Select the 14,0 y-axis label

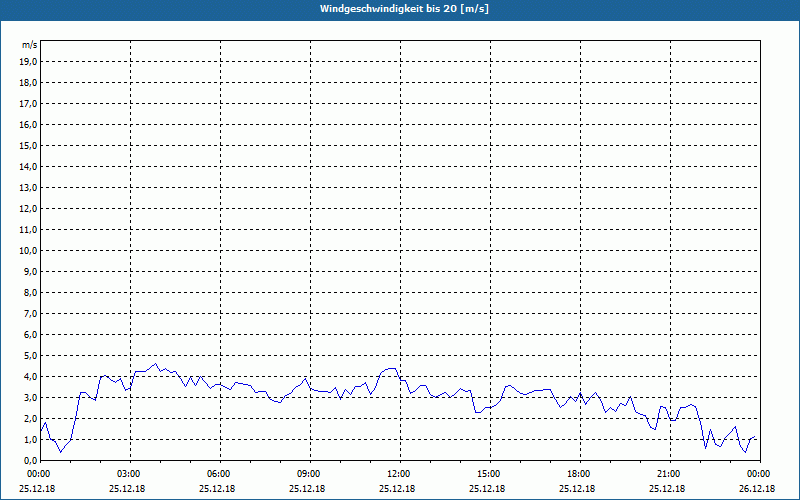point(29,166)
